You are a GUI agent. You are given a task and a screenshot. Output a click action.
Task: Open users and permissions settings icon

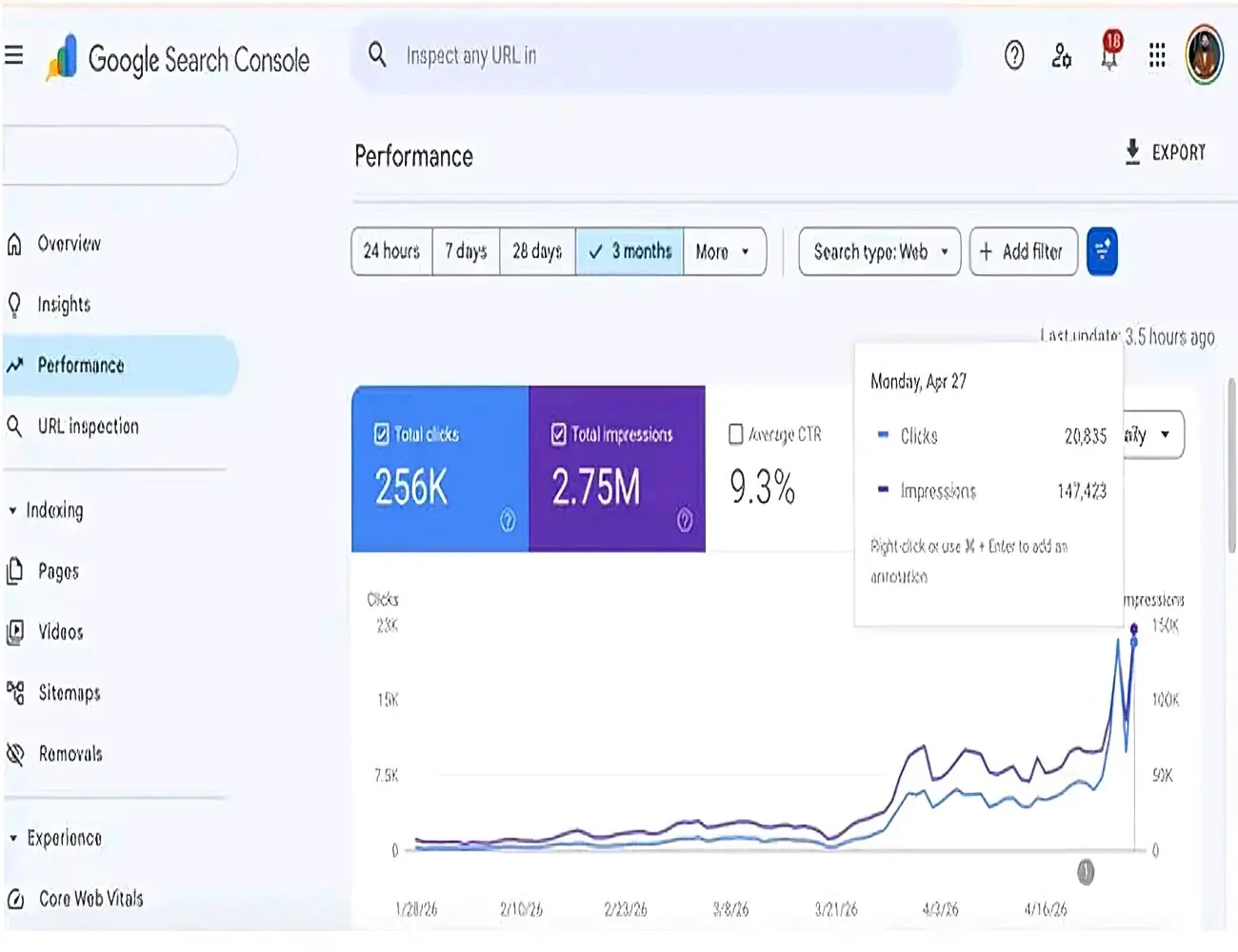(1061, 56)
